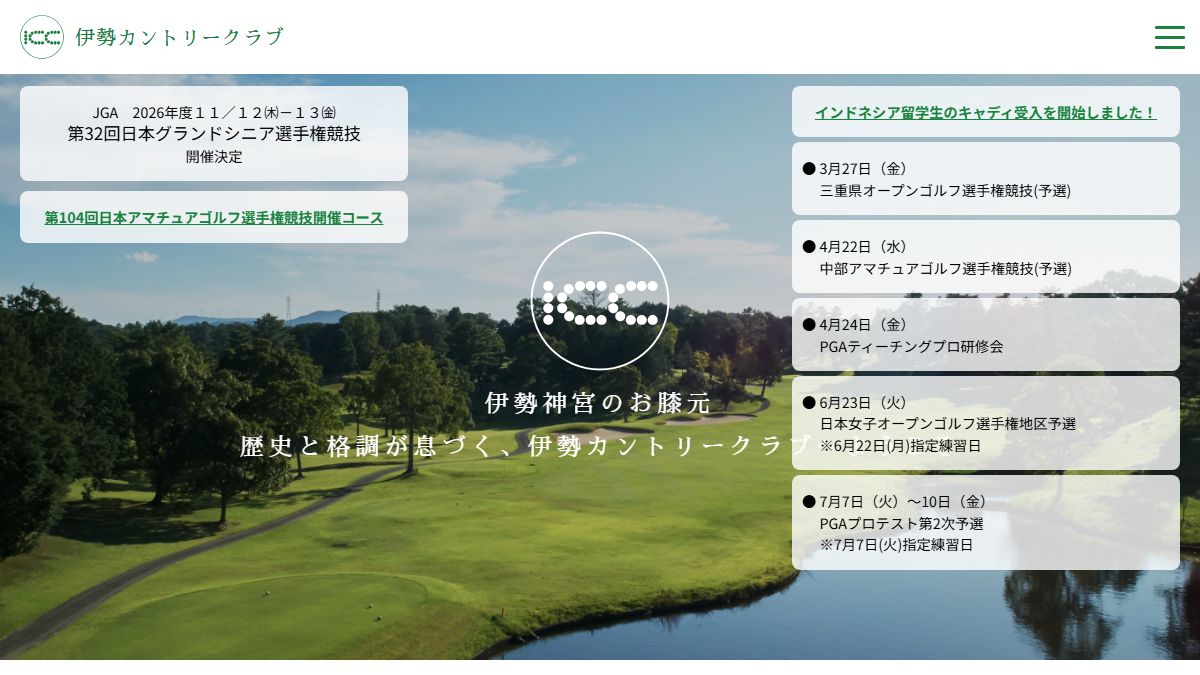Click 6月23日 日本女子オープンゴルフ選手権地区予選 entry

tap(986, 423)
